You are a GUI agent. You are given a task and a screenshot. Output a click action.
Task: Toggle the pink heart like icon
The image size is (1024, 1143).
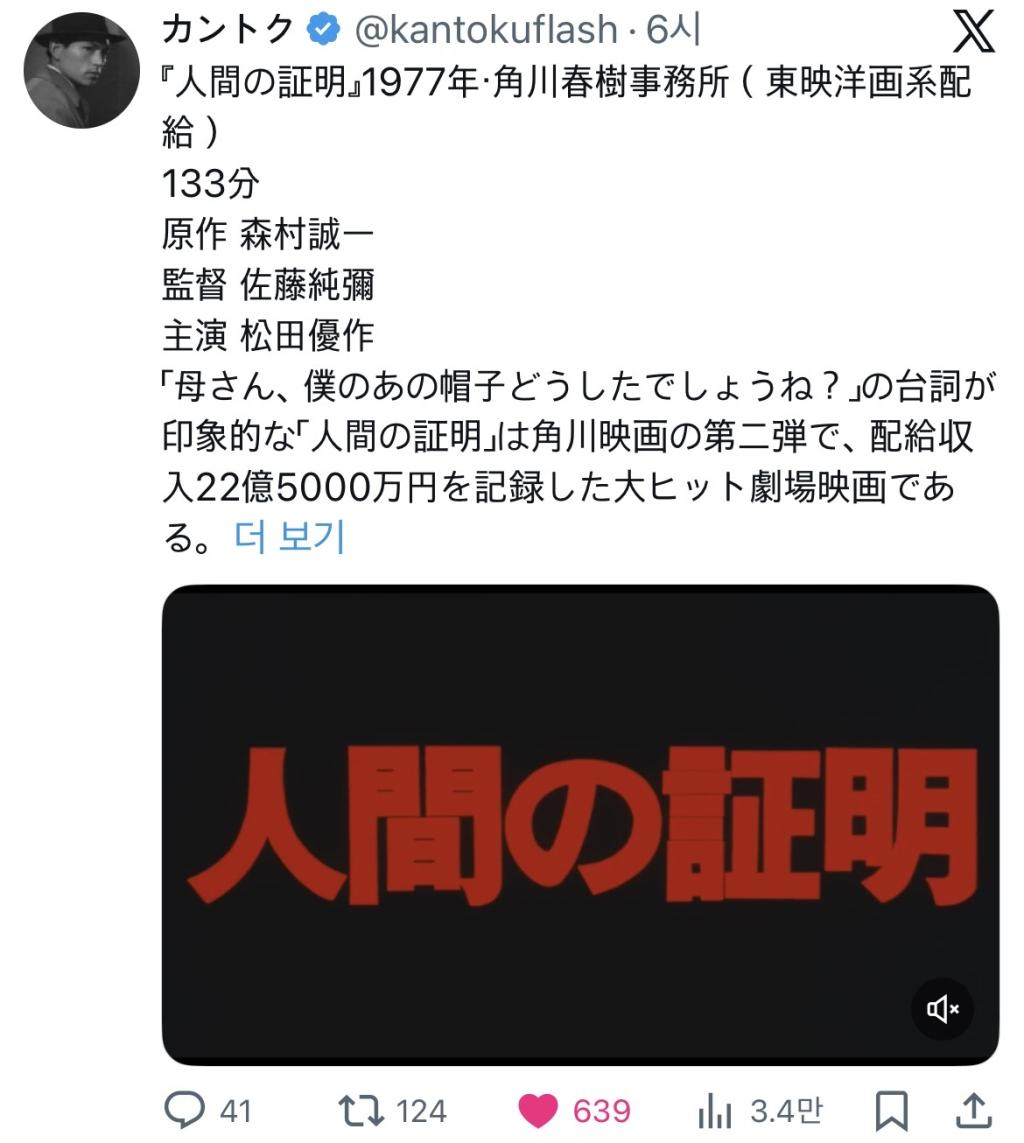click(x=538, y=1111)
